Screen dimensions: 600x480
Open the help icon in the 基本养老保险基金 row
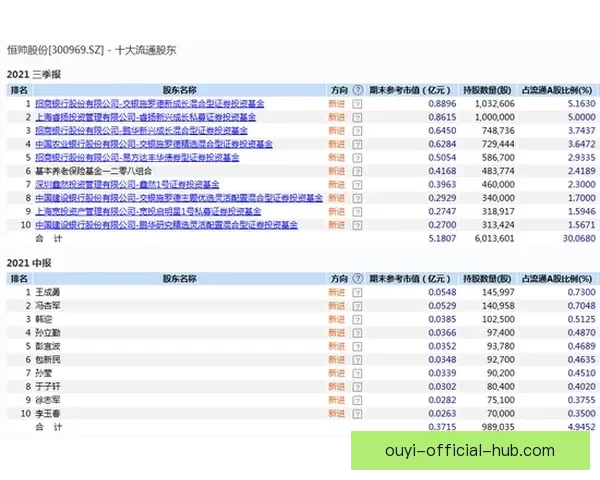pyautogui.click(x=357, y=171)
